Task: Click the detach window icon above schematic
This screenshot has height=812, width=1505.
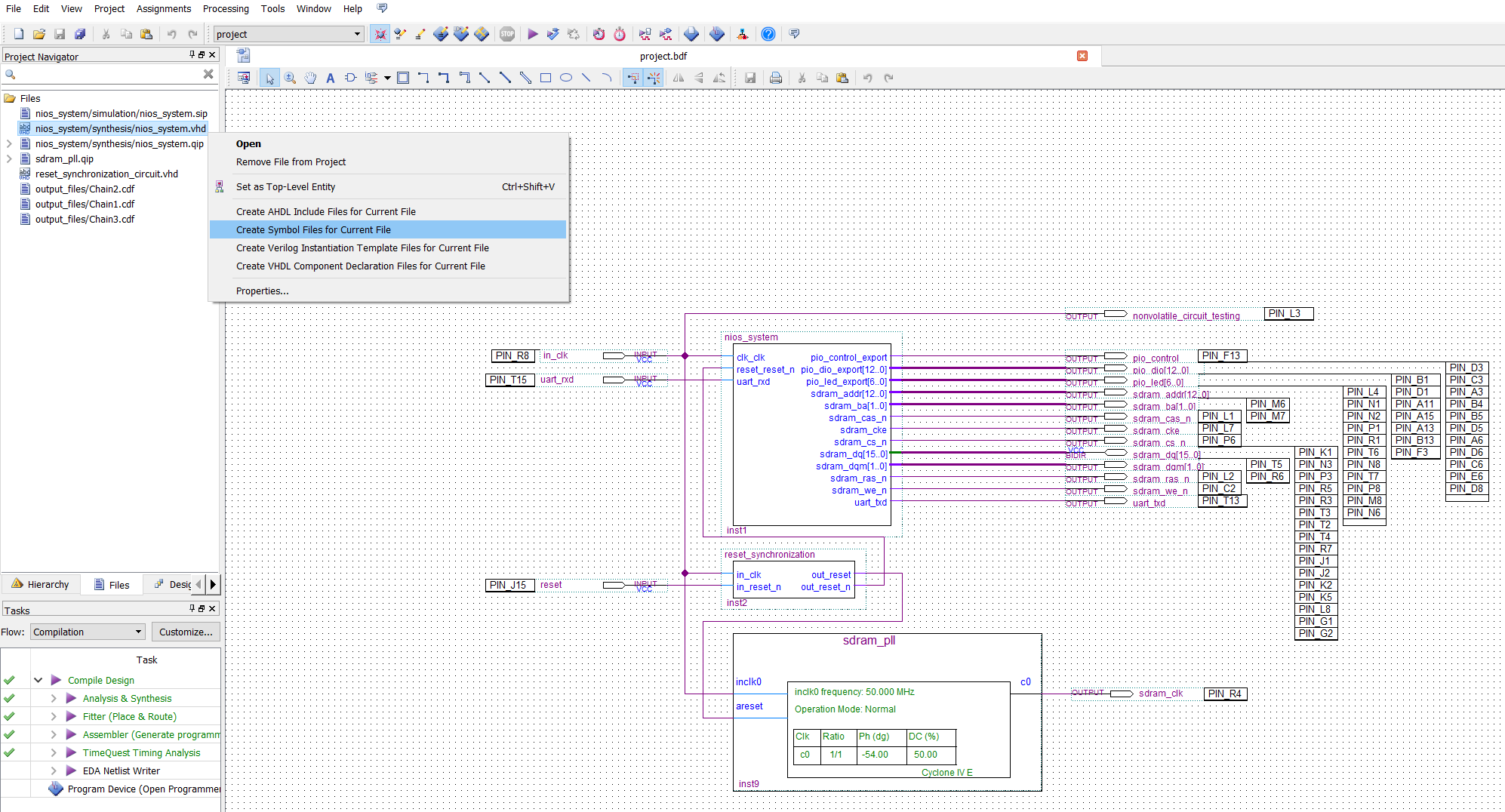Action: coord(243,78)
